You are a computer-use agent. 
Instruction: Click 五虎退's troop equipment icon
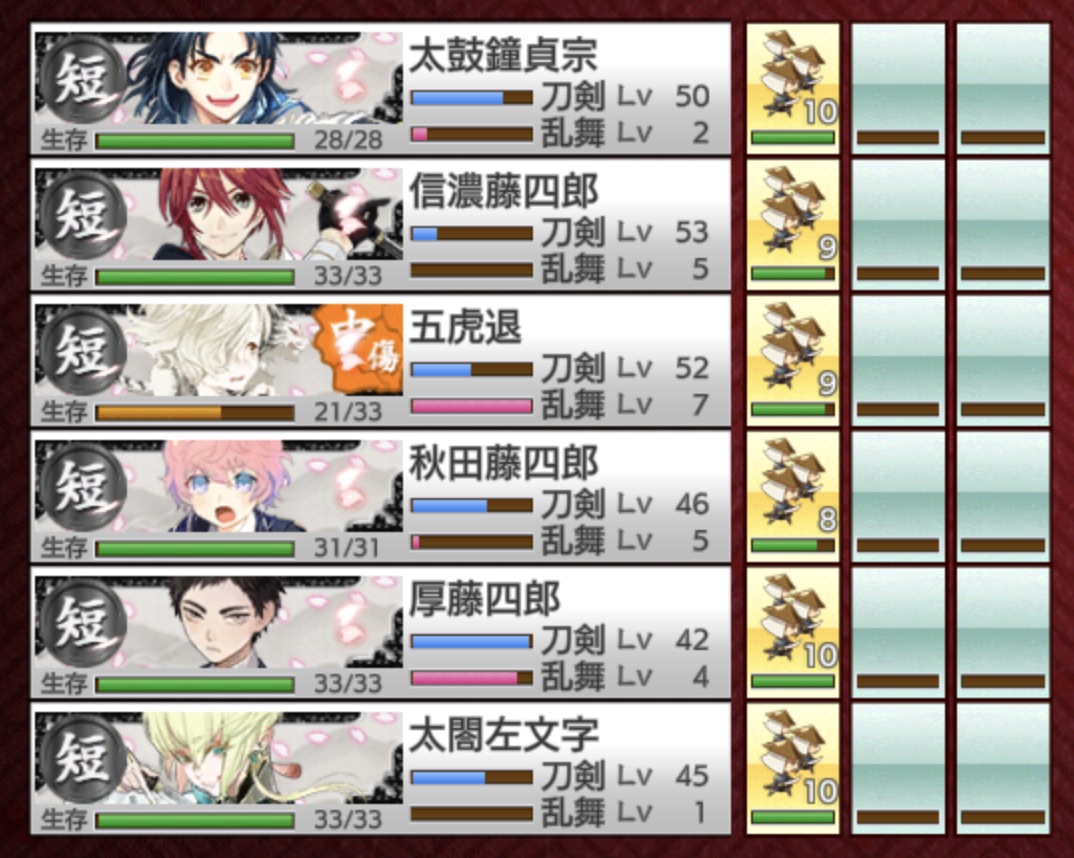point(792,360)
